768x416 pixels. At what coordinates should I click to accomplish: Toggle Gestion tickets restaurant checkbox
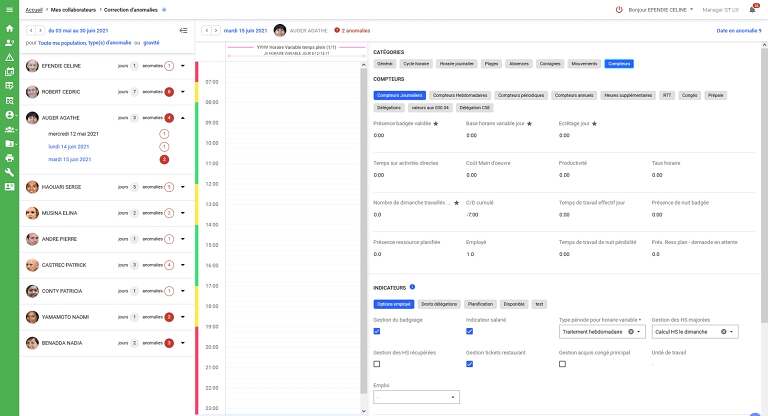point(469,364)
